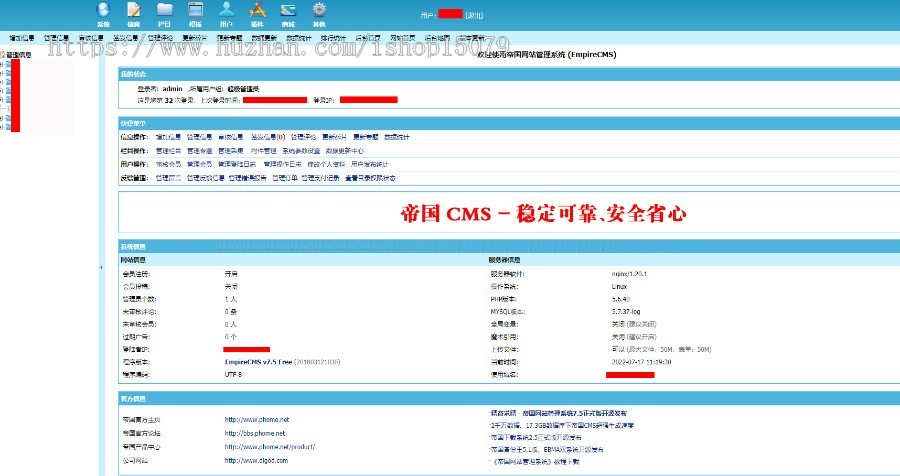Viewport: 900px width, 476px height.
Task: Click 签发信息(0) link in quick menu
Action: (267, 137)
